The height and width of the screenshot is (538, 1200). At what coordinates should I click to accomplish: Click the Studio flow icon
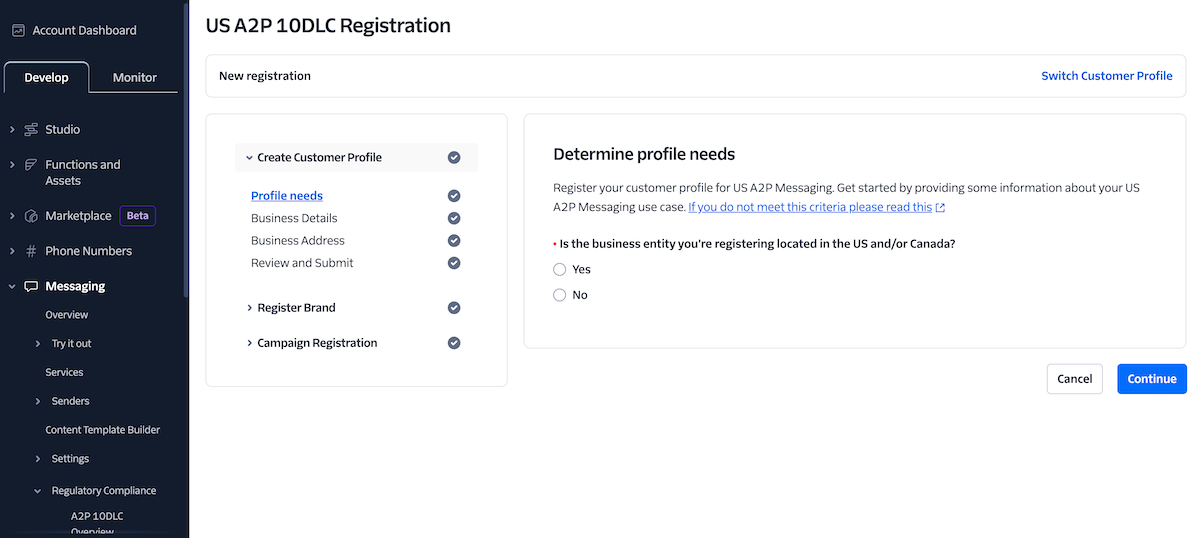coord(31,130)
